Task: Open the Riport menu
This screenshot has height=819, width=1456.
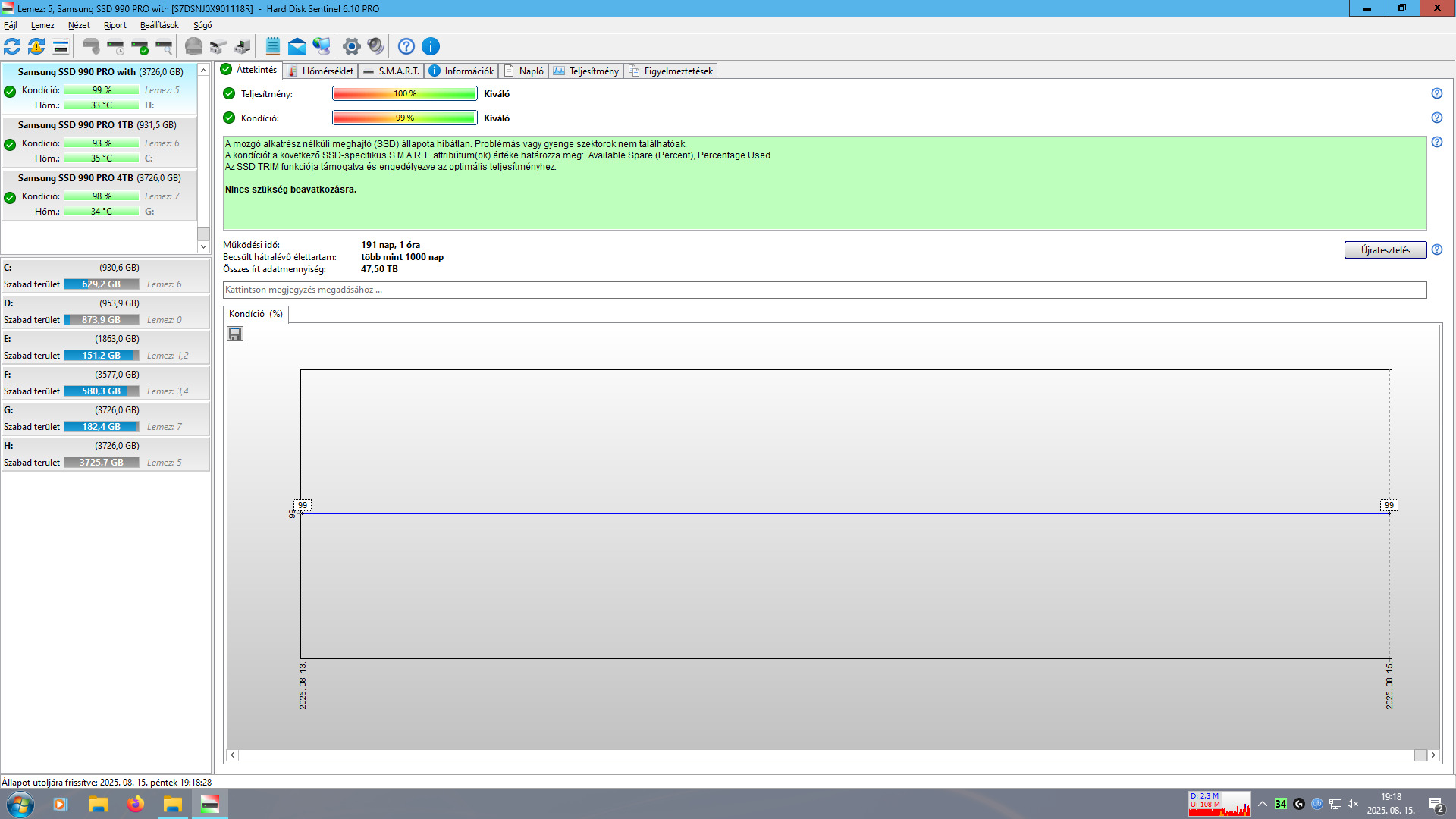Action: pyautogui.click(x=115, y=25)
